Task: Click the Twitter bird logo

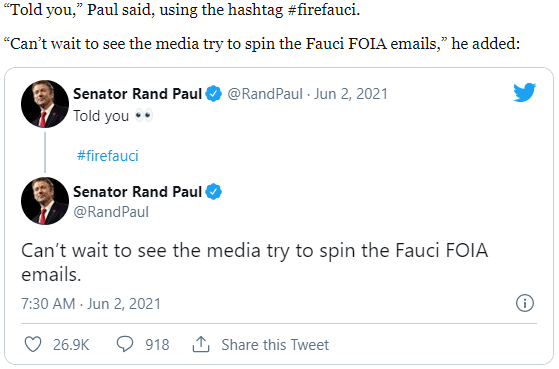Action: pos(524,92)
